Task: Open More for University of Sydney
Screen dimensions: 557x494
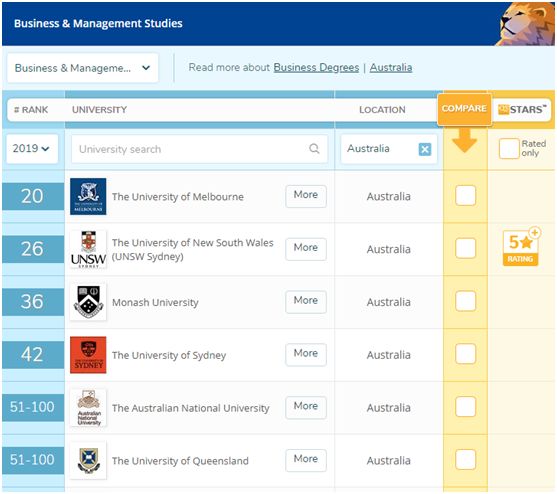Action: (306, 354)
